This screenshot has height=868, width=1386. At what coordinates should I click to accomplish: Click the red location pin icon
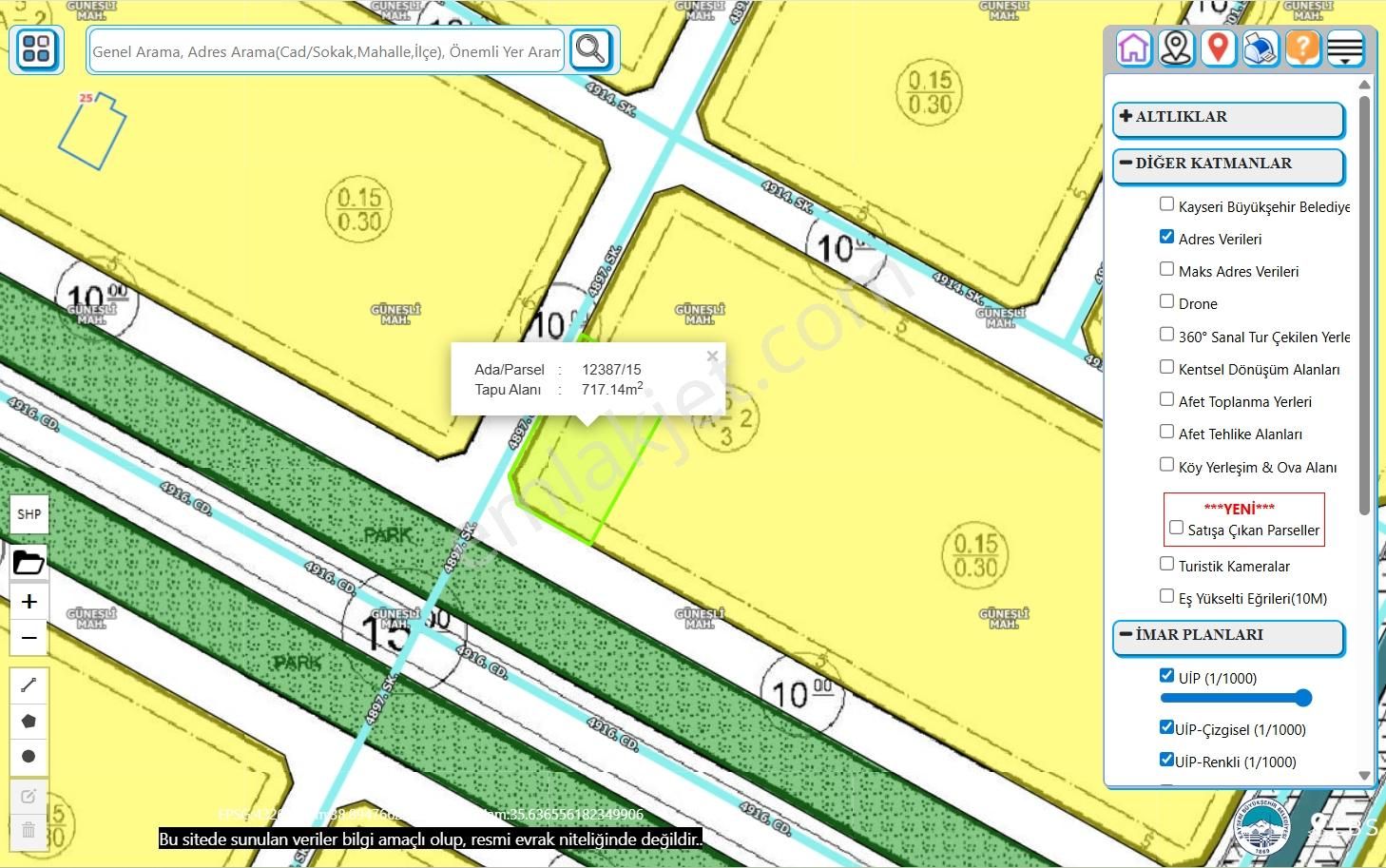coord(1218,48)
